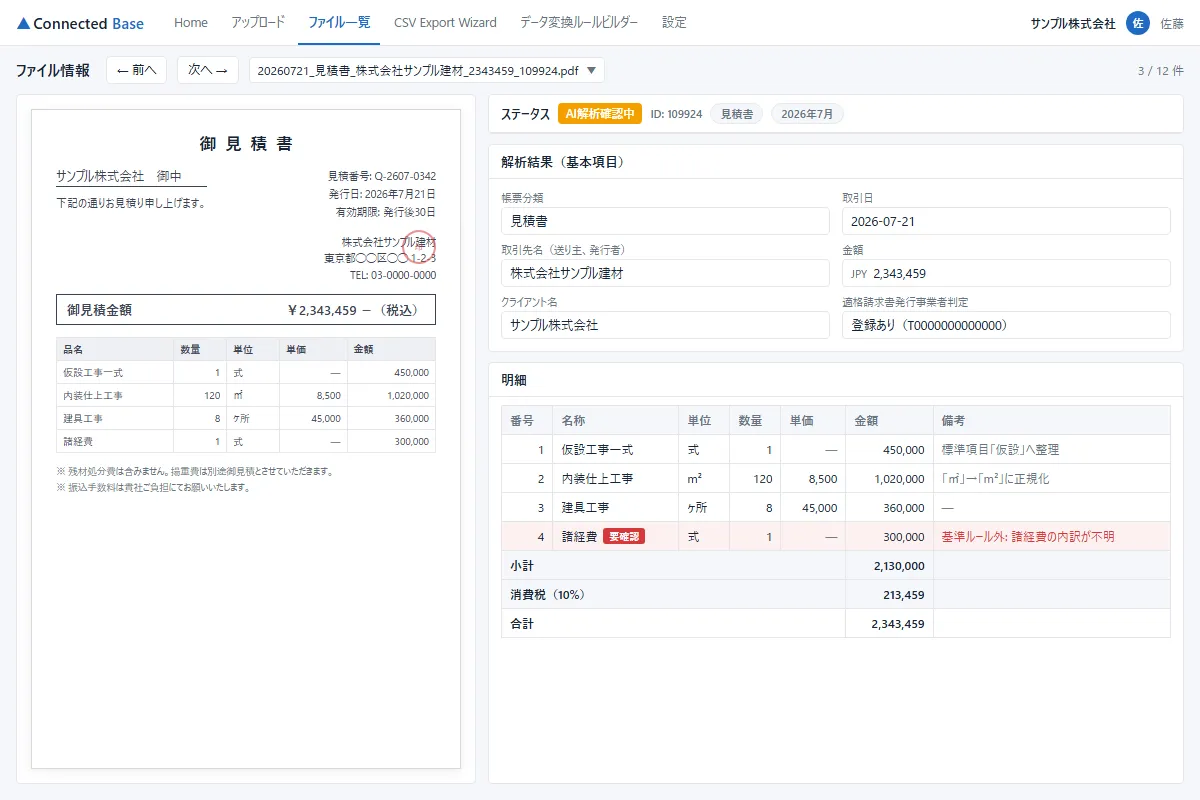The width and height of the screenshot is (1200, 800).
Task: Click the サンプル株式会社 company name in header
Action: tap(1073, 23)
